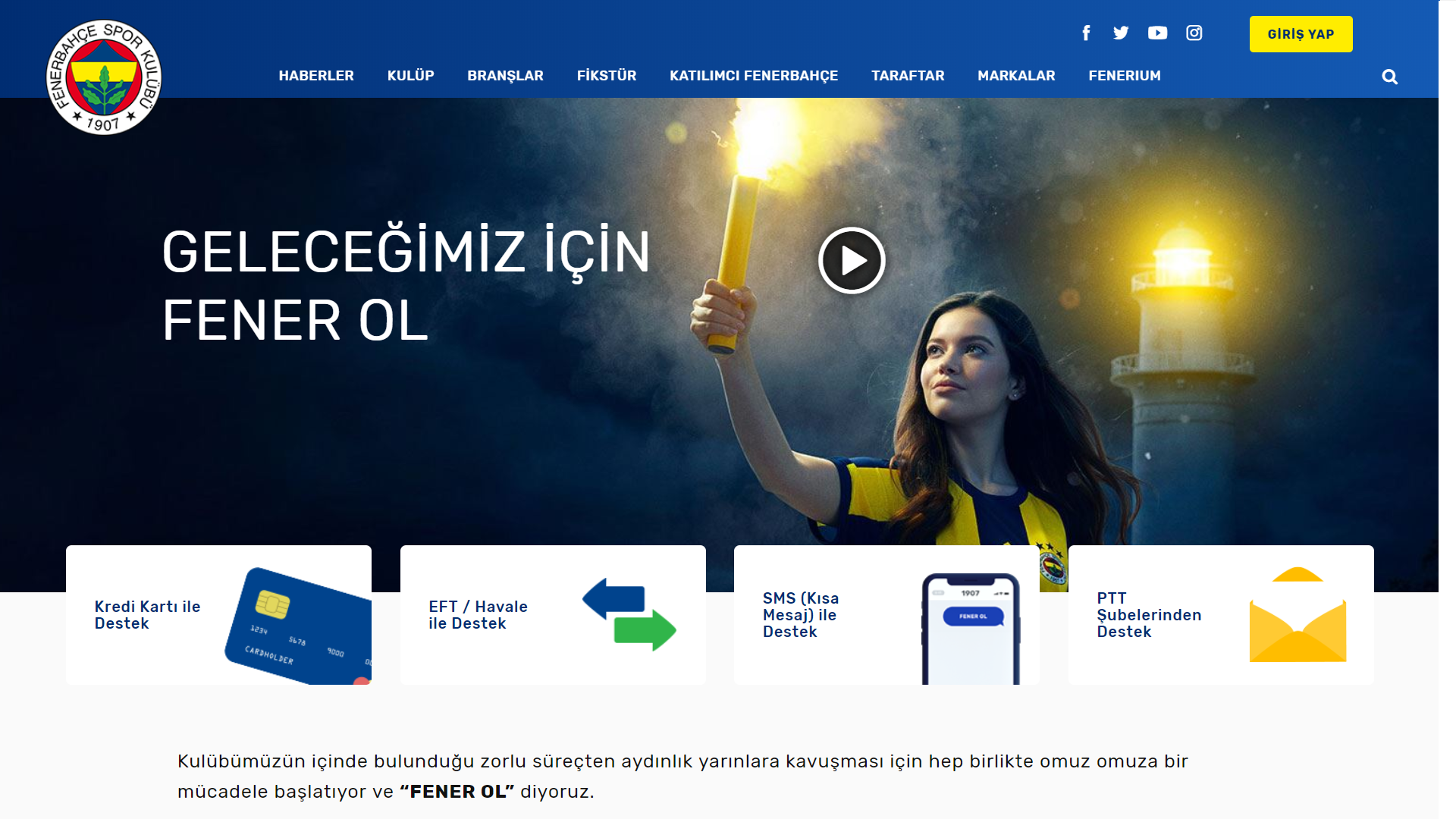
Task: Open the KULÜP menu
Action: [410, 76]
